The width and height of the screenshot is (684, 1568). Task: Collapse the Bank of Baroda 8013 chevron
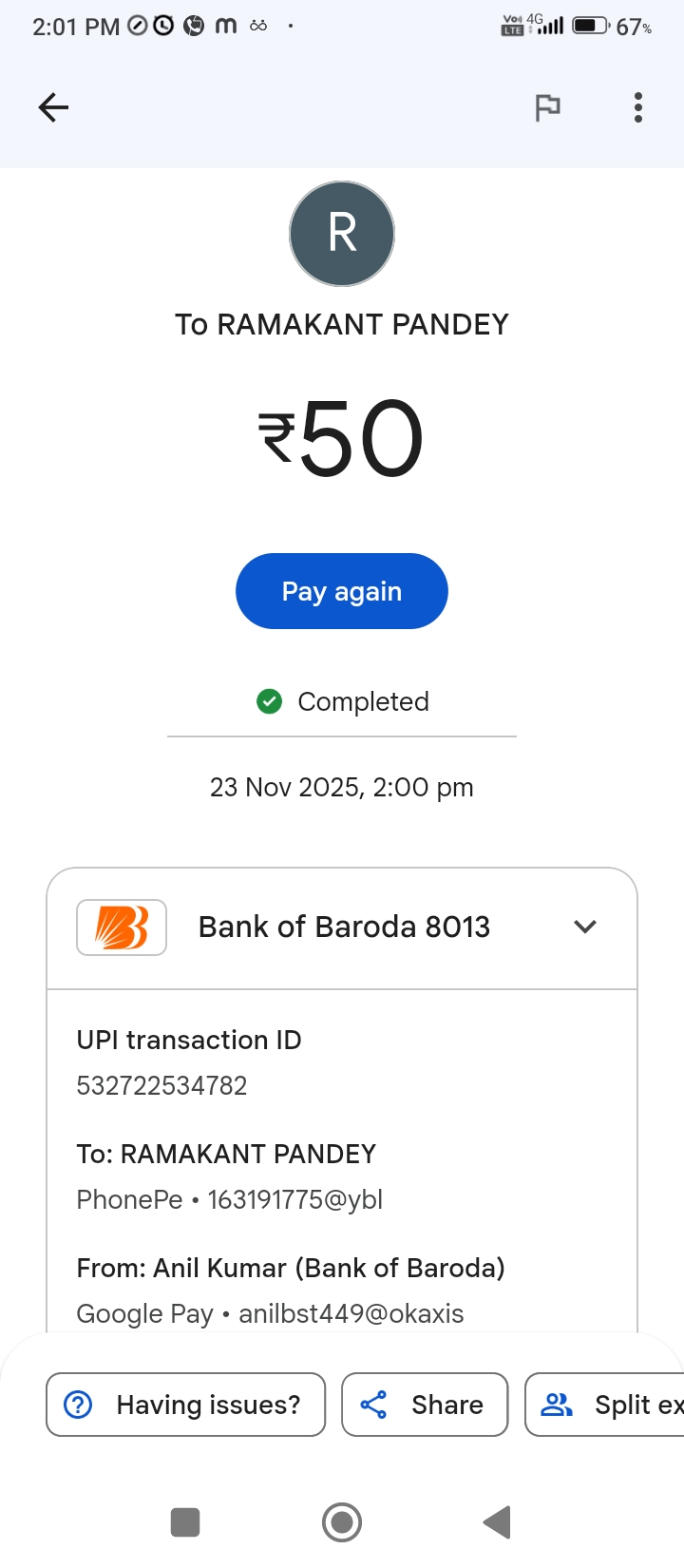tap(585, 927)
